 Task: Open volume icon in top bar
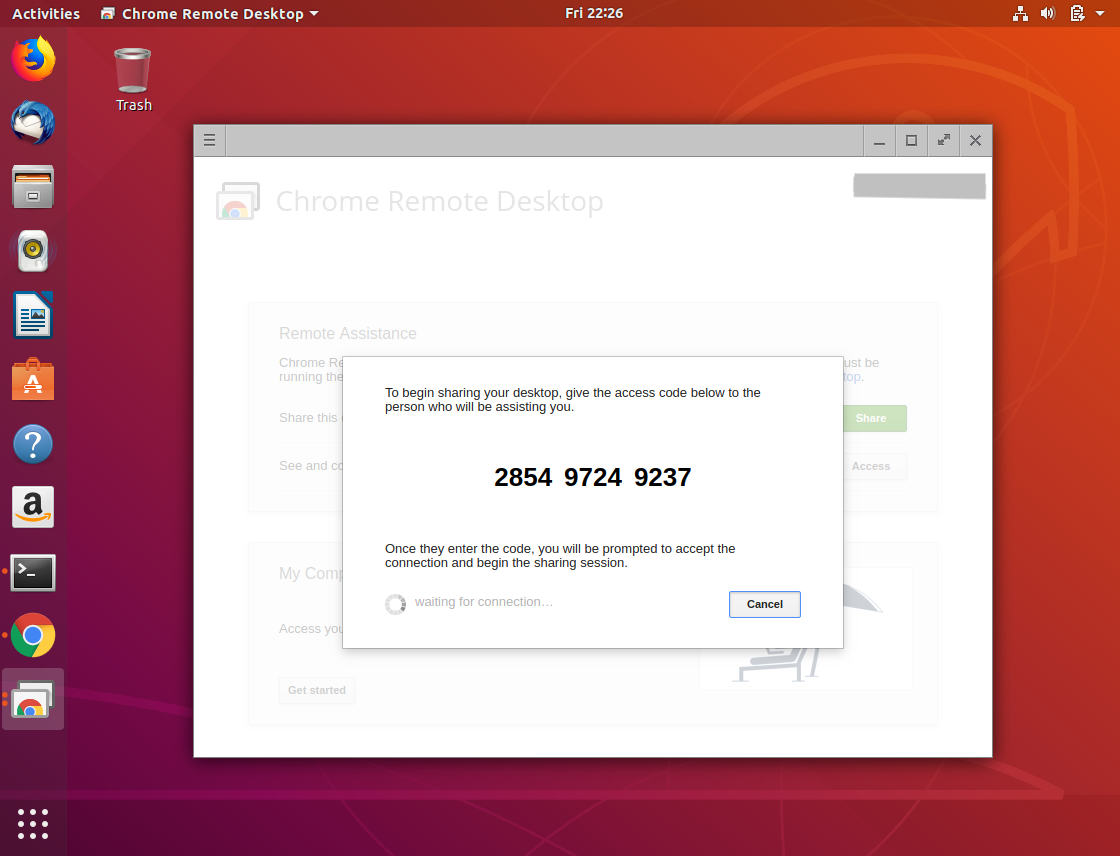pyautogui.click(x=1048, y=14)
